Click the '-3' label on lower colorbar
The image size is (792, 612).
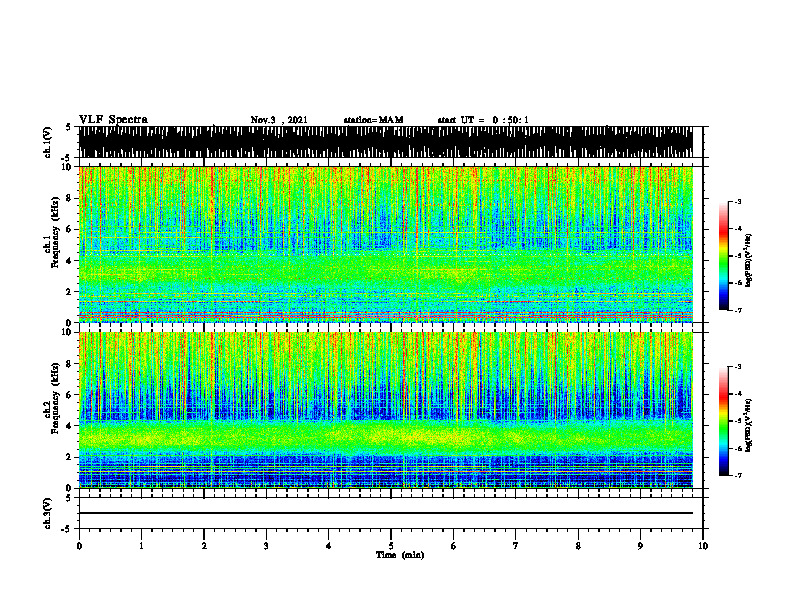[738, 367]
